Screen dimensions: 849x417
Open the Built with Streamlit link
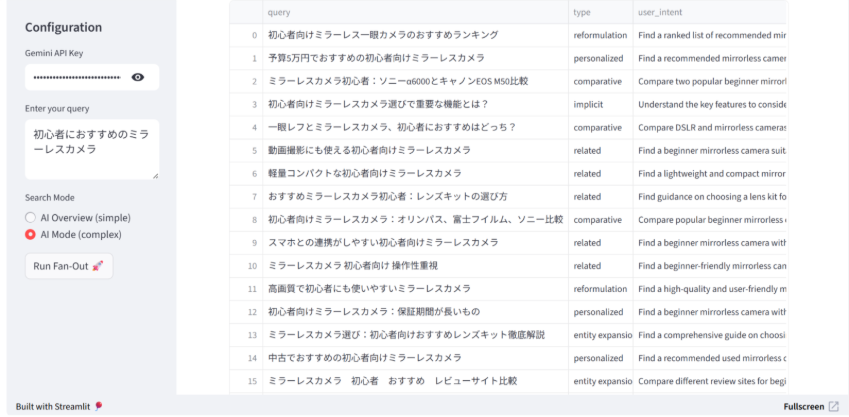click(53, 407)
